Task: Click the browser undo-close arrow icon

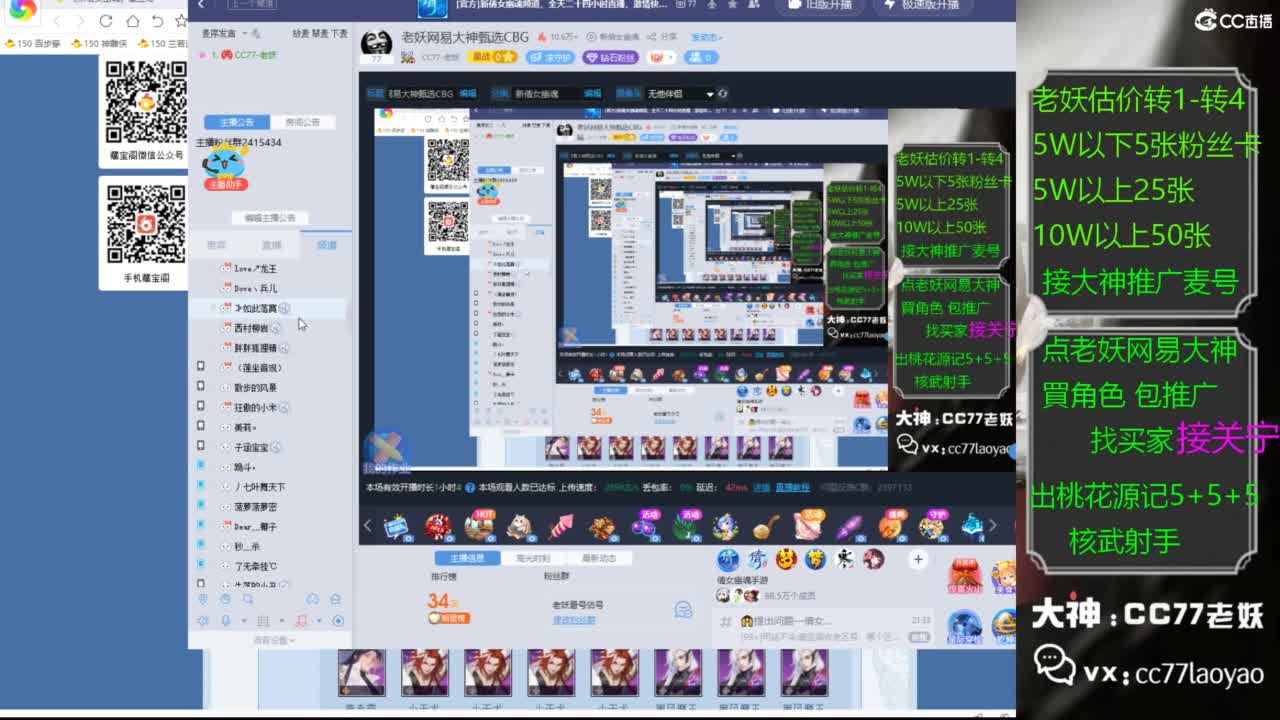Action: coord(158,21)
